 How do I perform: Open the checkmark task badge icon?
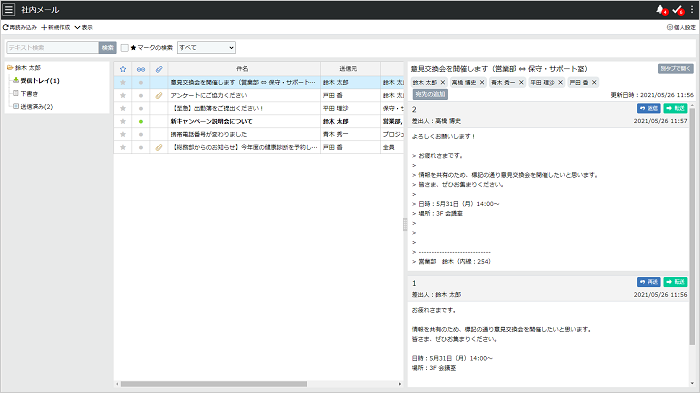click(x=678, y=9)
